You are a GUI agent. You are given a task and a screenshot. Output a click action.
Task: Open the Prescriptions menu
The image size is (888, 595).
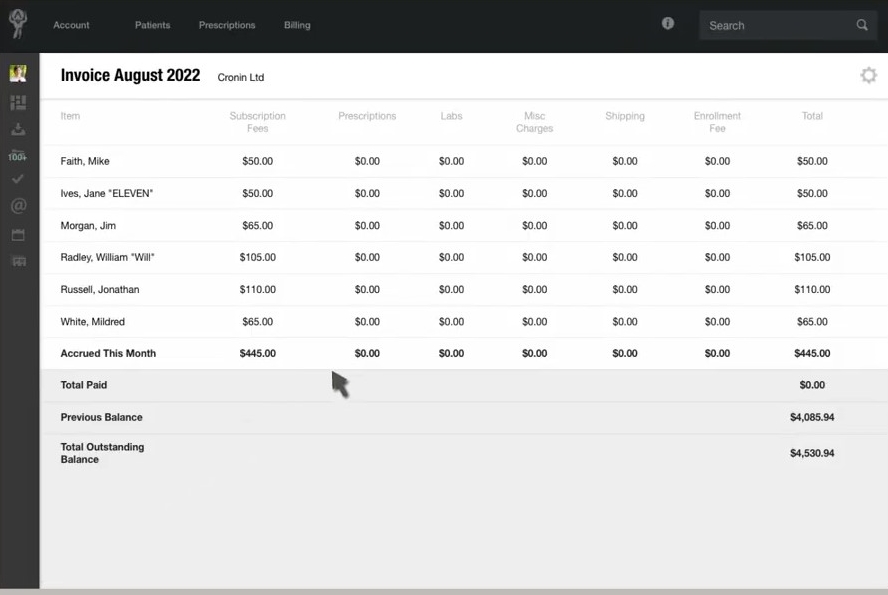coord(226,25)
